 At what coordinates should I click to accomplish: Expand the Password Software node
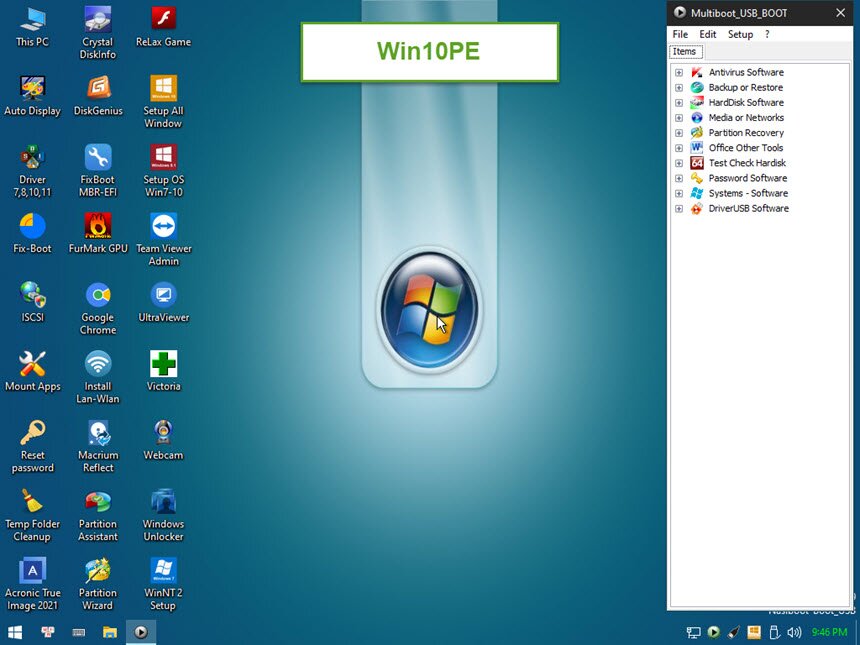click(x=679, y=178)
